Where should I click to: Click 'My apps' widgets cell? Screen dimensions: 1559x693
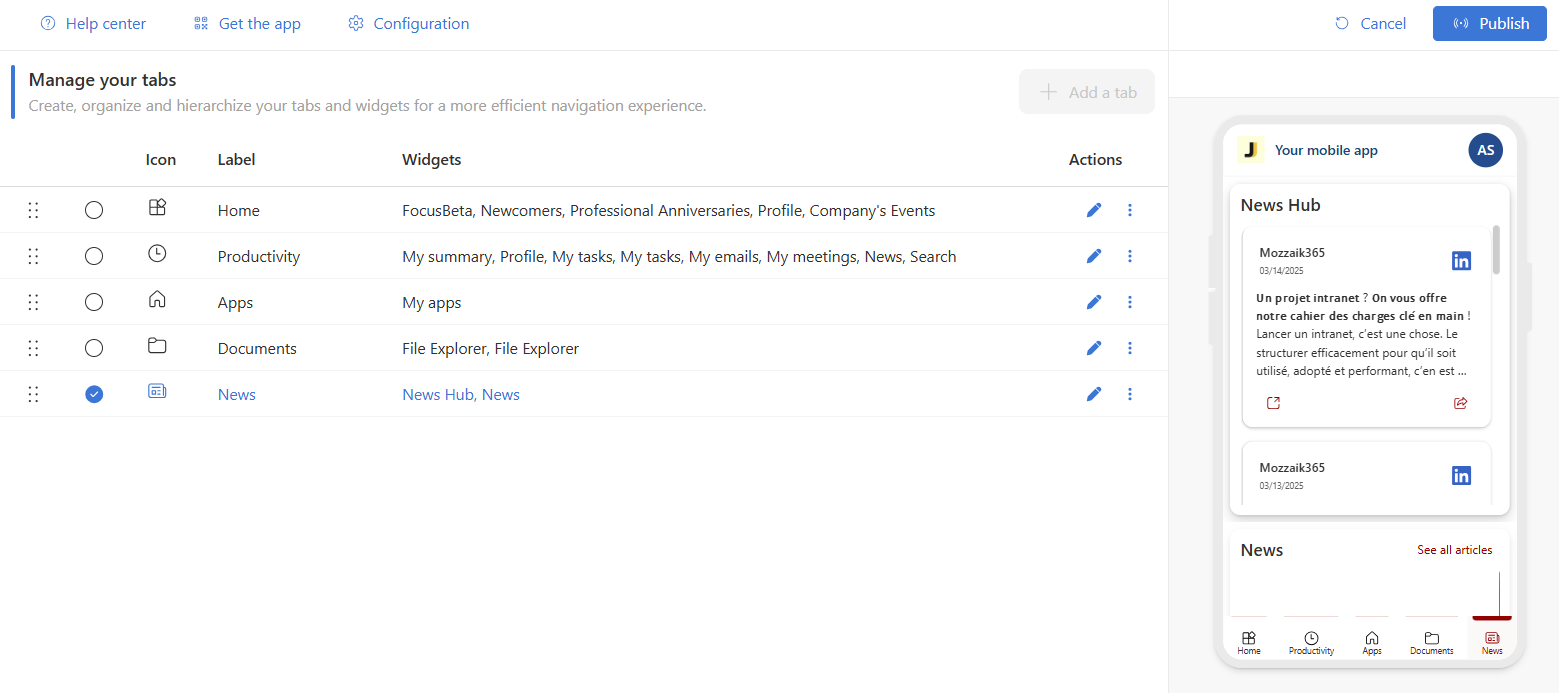[432, 302]
